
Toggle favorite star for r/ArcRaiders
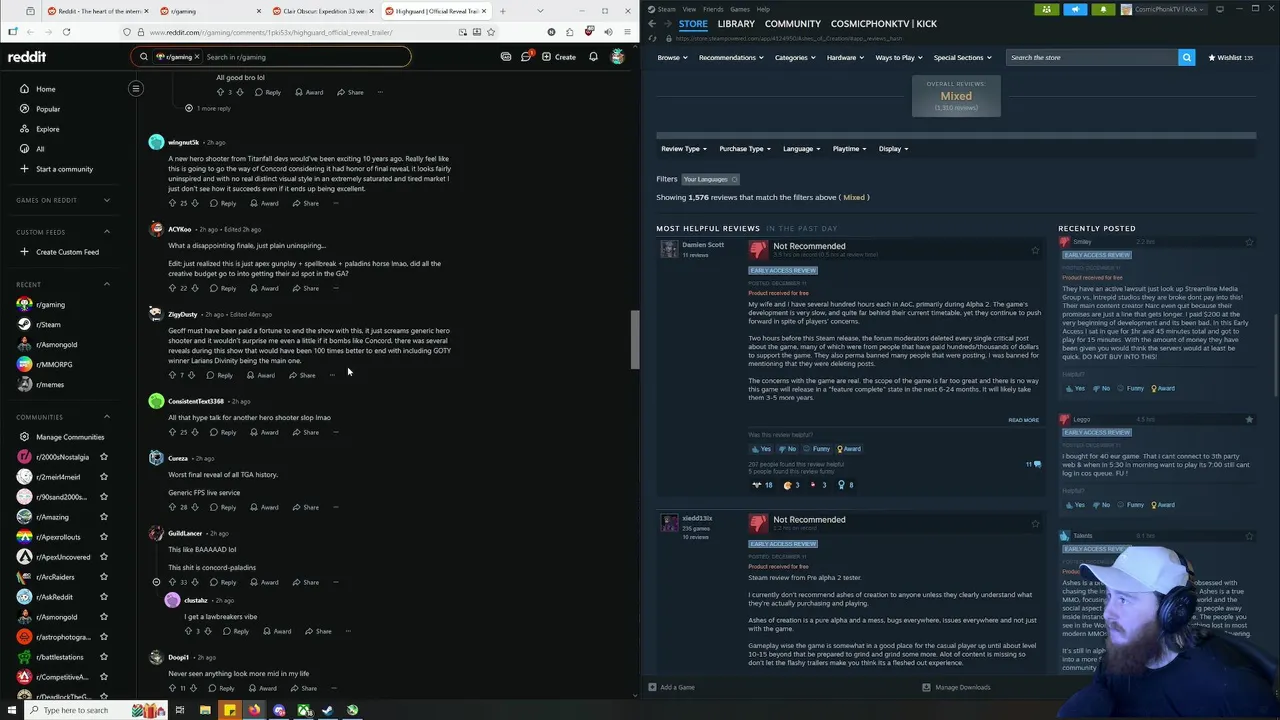[104, 577]
